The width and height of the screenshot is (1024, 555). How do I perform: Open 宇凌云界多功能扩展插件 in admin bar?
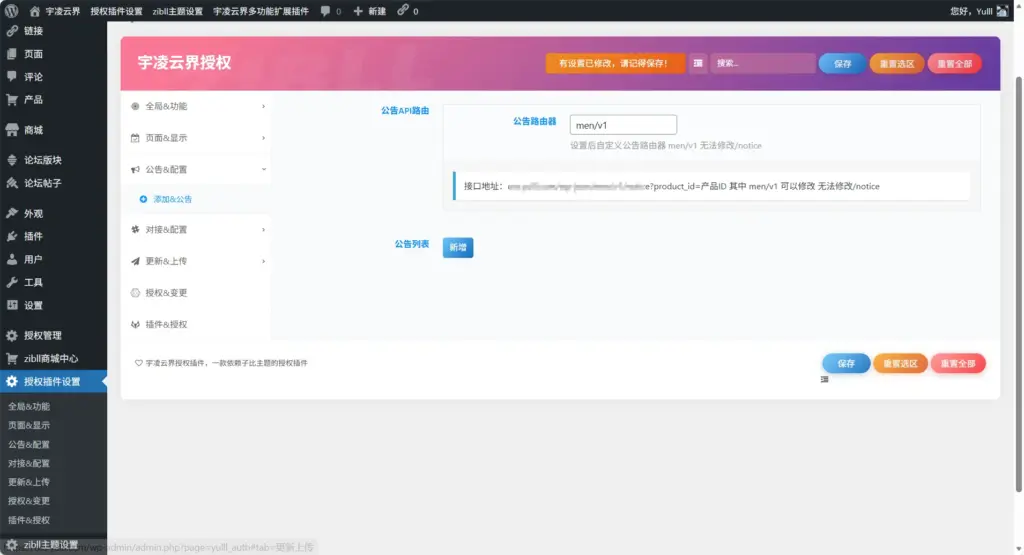point(261,11)
